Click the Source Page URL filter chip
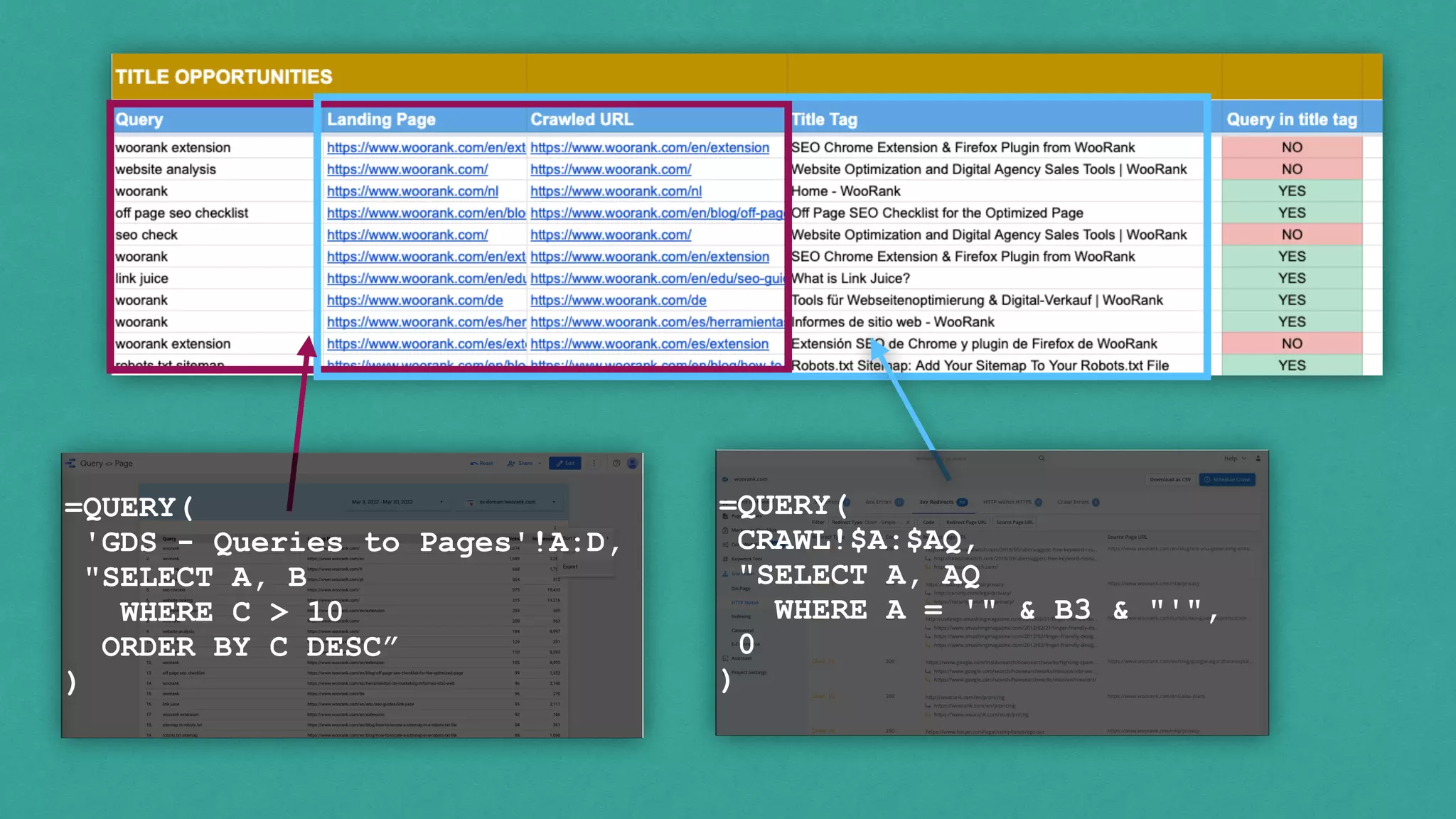Viewport: 1456px width, 819px height. 1015,522
